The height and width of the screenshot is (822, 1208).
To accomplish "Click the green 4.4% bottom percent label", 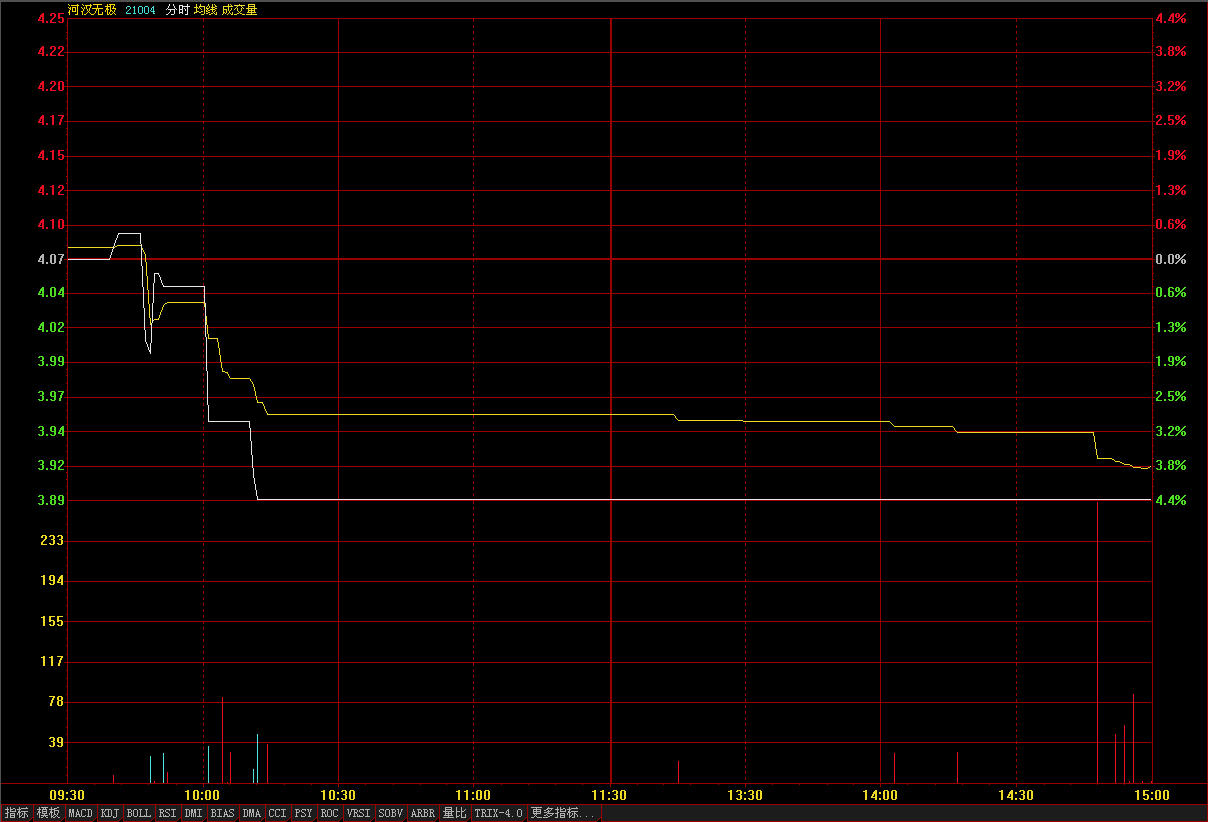I will pyautogui.click(x=1170, y=500).
